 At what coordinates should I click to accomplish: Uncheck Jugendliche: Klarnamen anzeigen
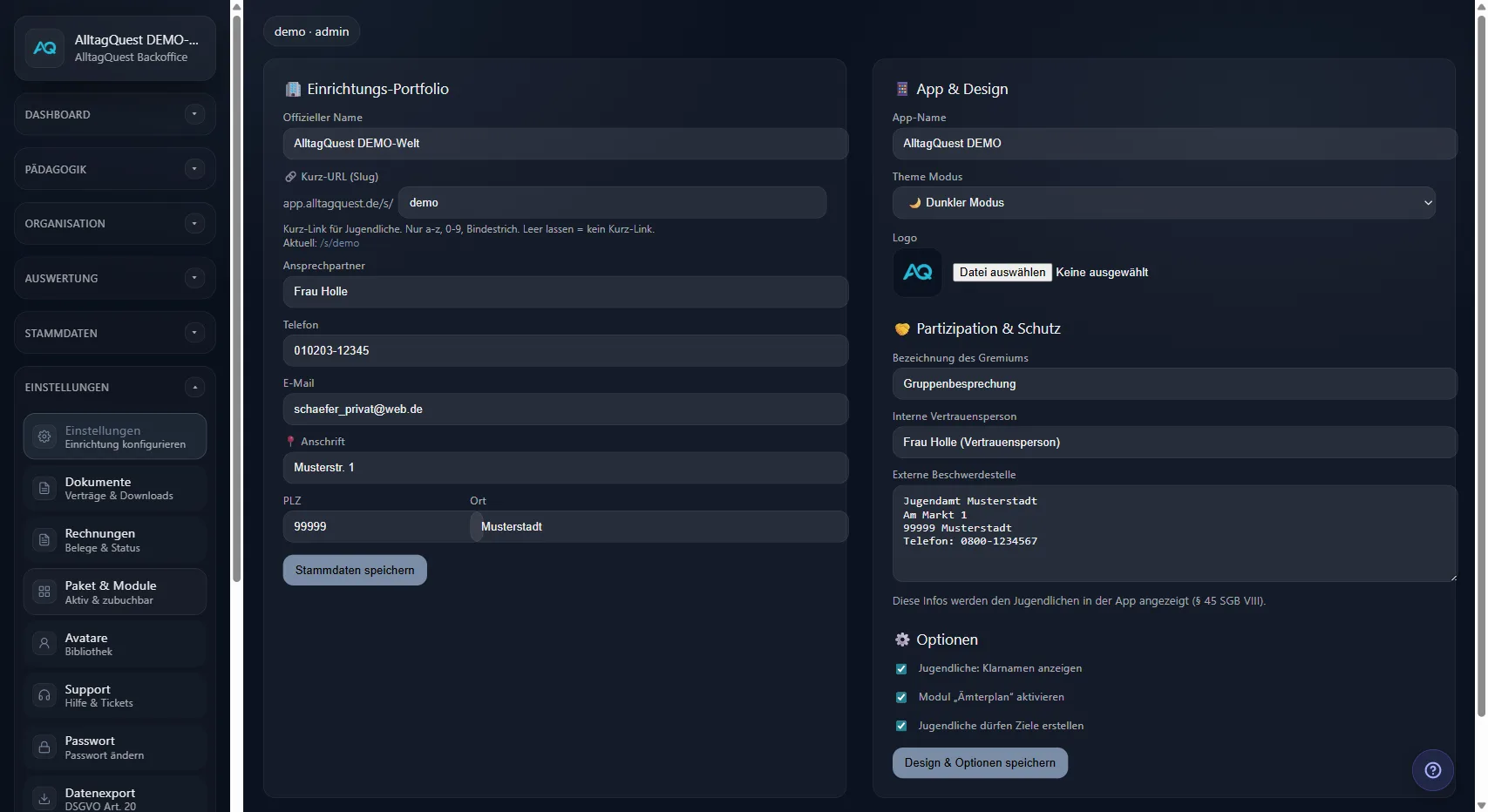(901, 669)
